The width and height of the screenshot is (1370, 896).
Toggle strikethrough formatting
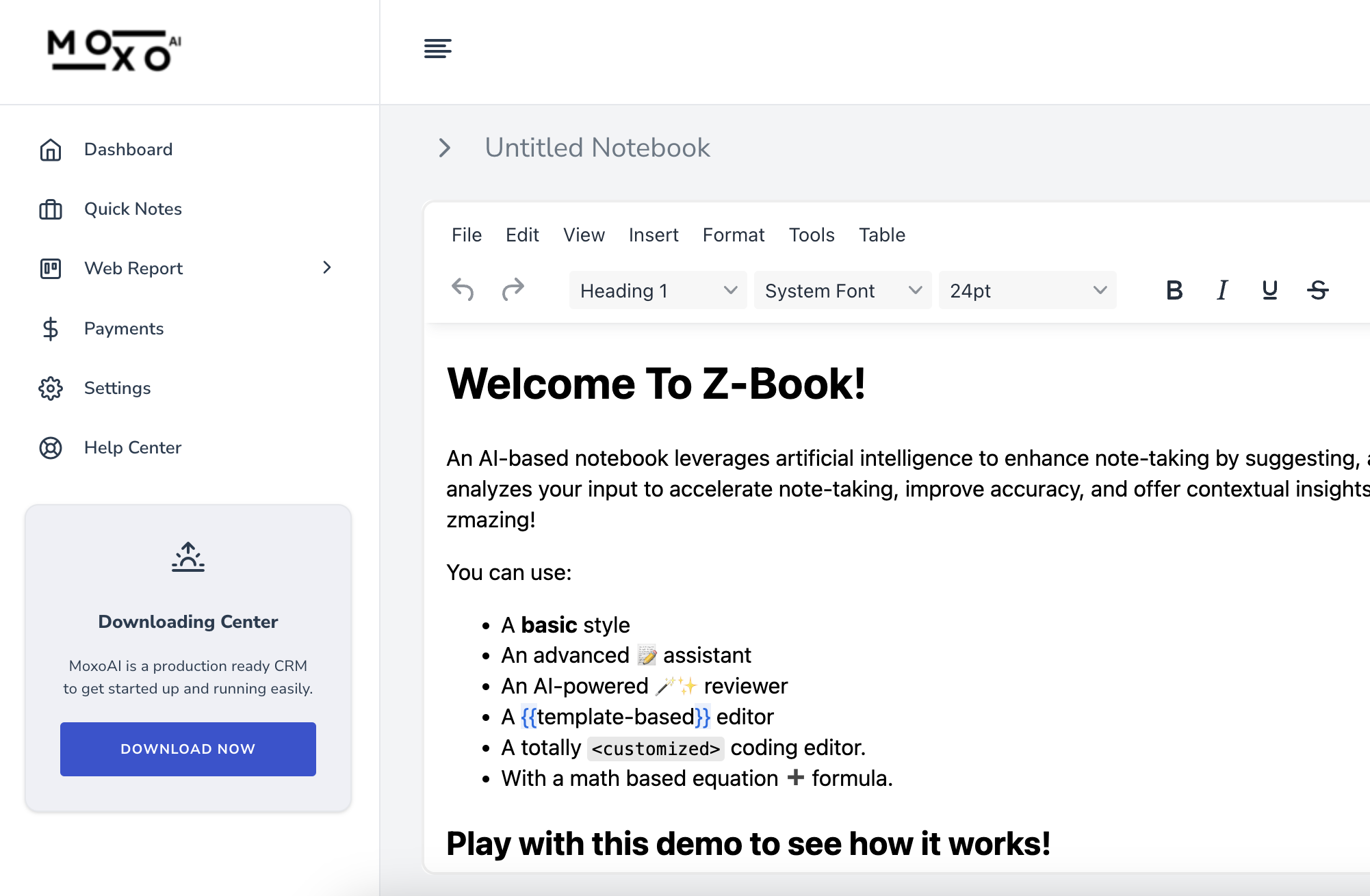pyautogui.click(x=1318, y=290)
